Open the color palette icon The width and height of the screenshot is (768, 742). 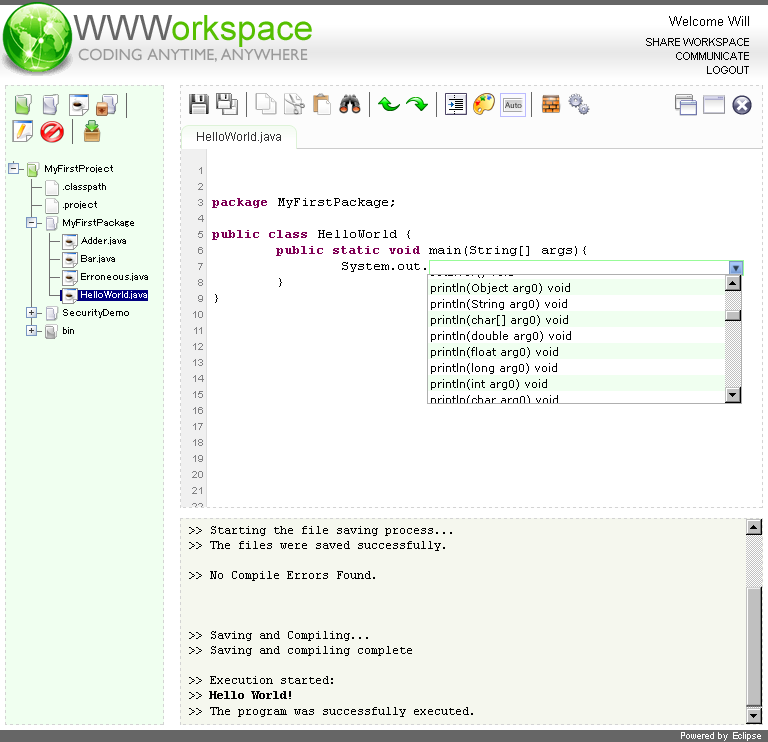tap(484, 104)
